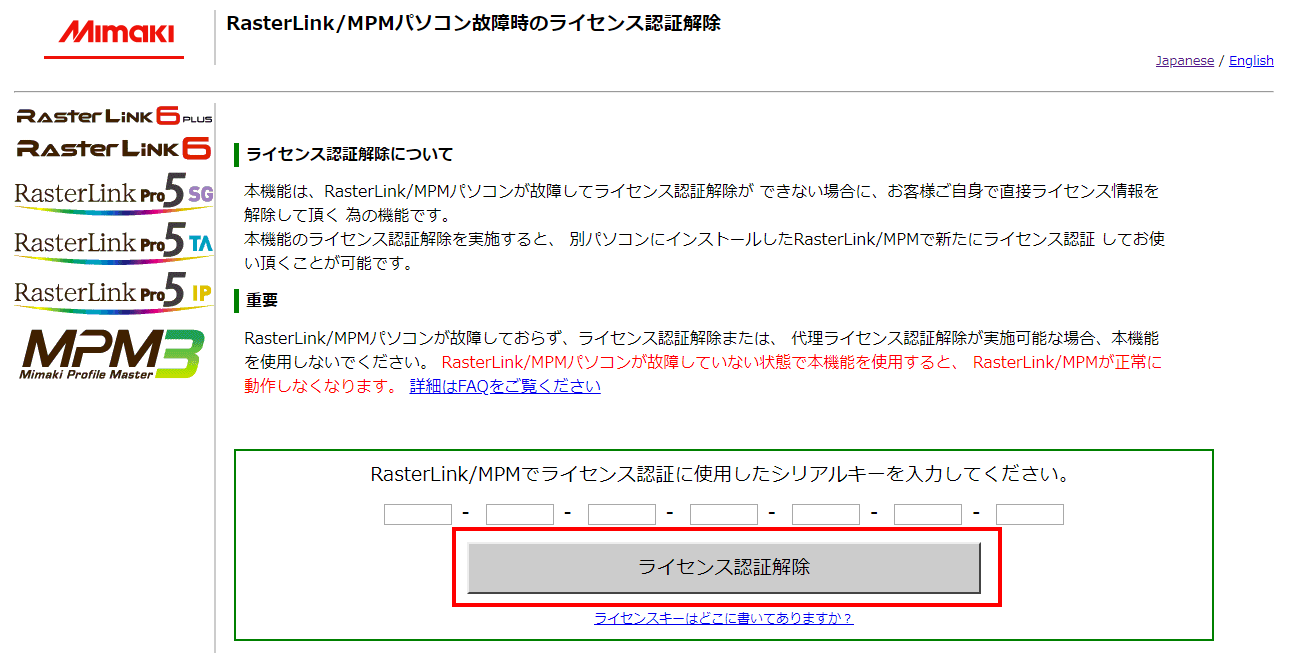
Task: Open the RasterLink Pro5 TA logo
Action: click(x=114, y=242)
